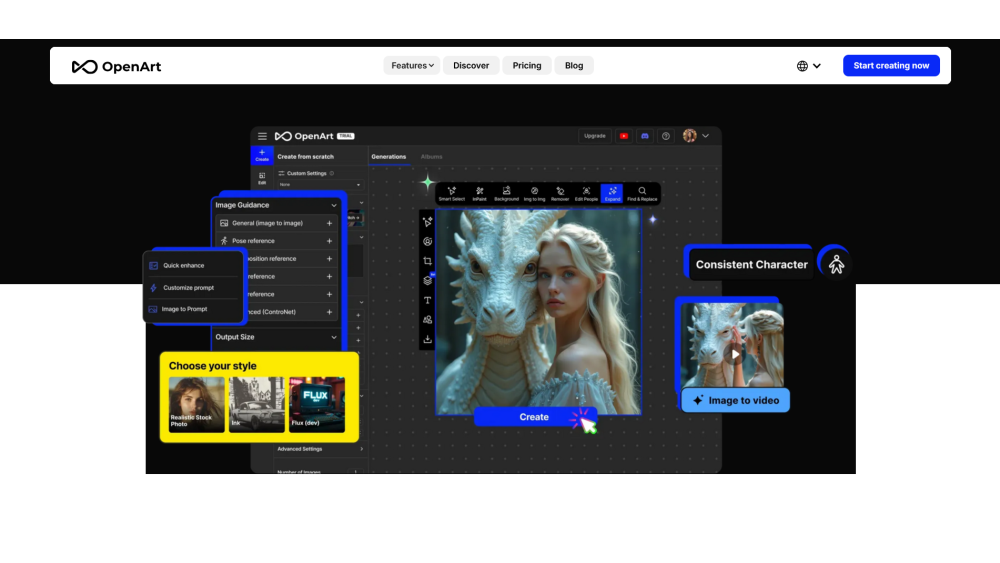This screenshot has width=1000, height=563.
Task: Open the Features dropdown menu
Action: (412, 66)
